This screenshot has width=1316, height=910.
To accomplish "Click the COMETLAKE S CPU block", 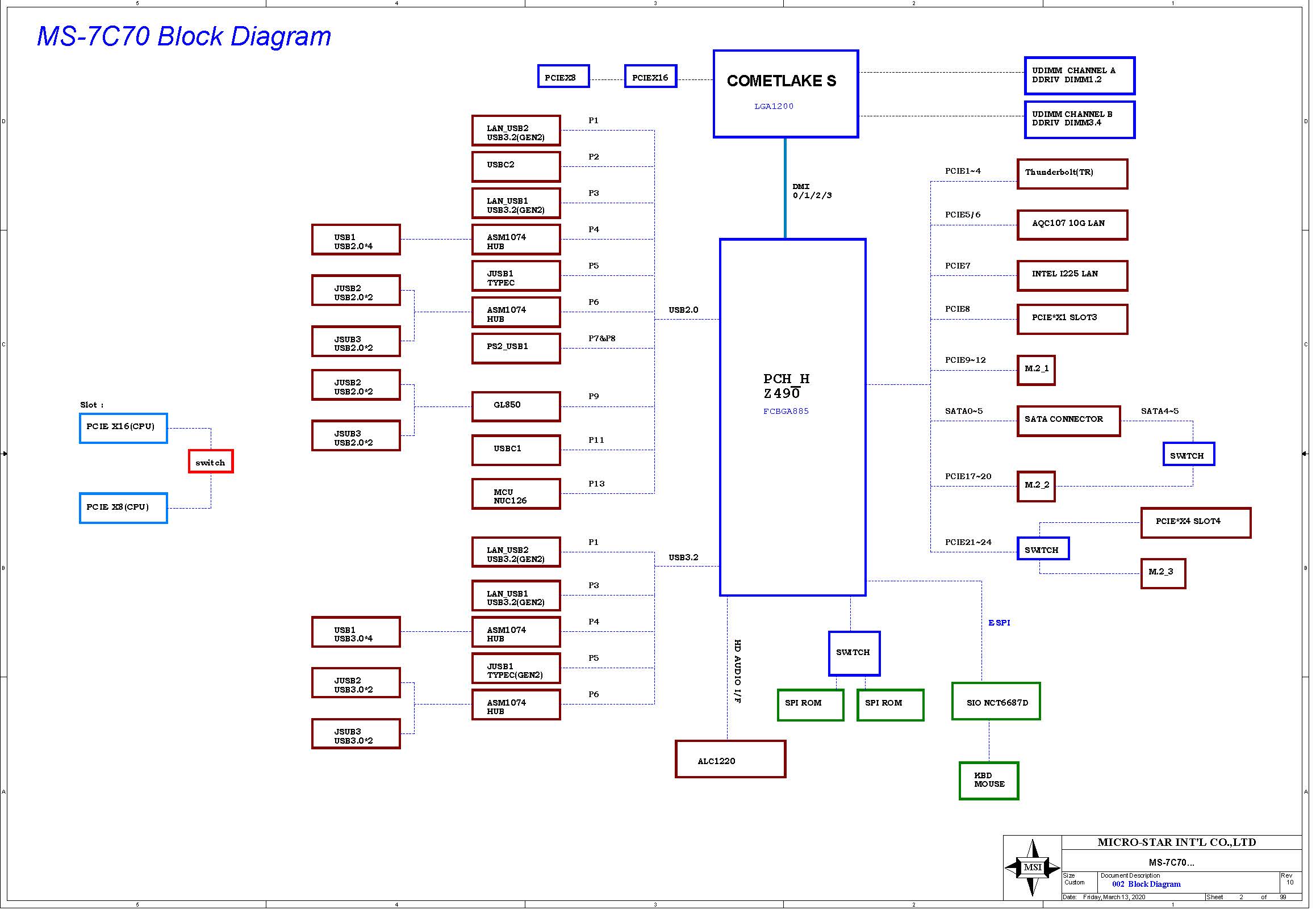I will [786, 94].
